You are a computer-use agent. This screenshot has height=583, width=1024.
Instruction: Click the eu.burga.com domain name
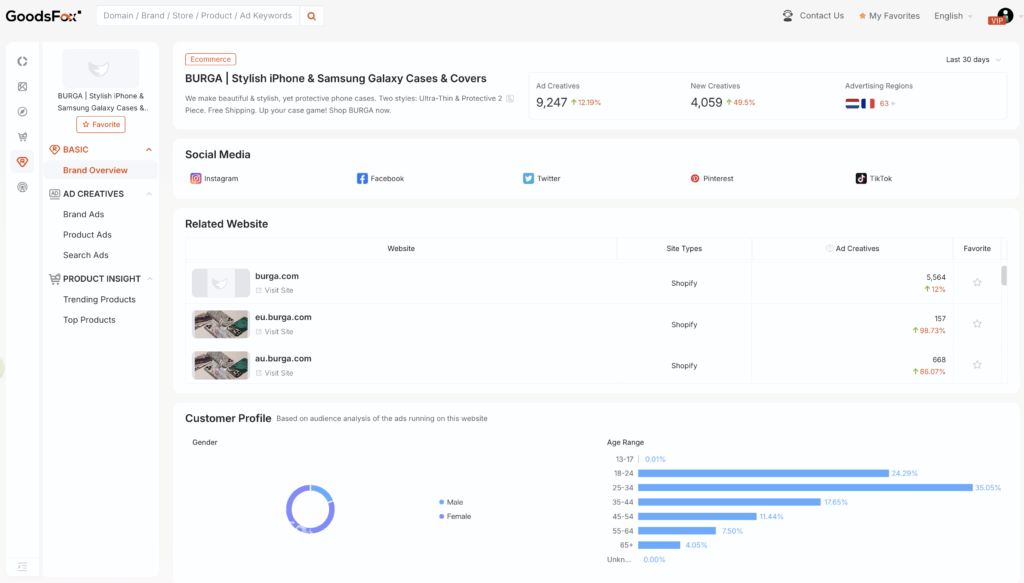[x=283, y=317]
